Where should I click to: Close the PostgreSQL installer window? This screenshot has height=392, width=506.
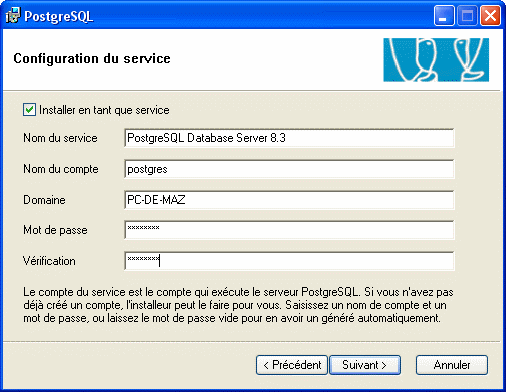pos(490,16)
